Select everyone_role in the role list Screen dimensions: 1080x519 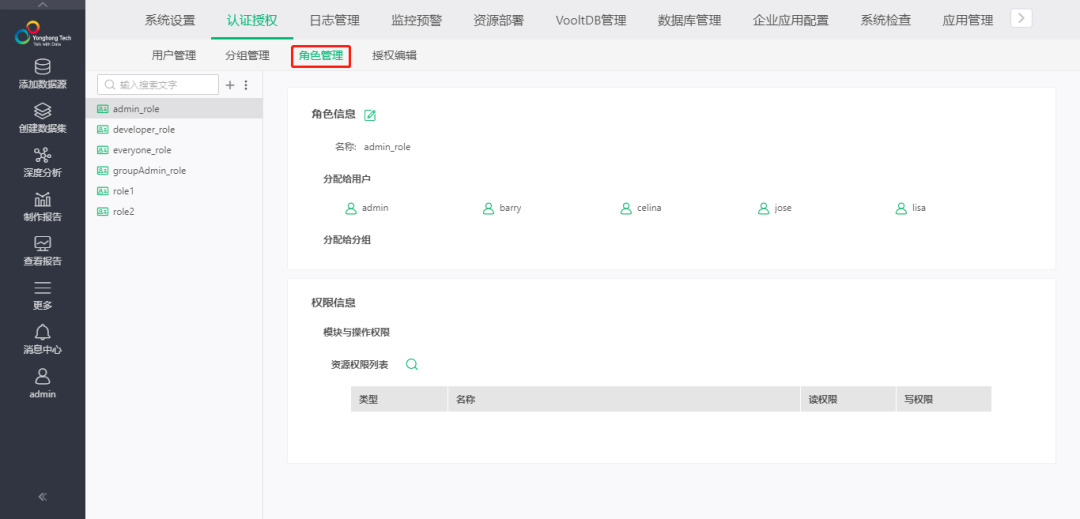click(x=174, y=150)
